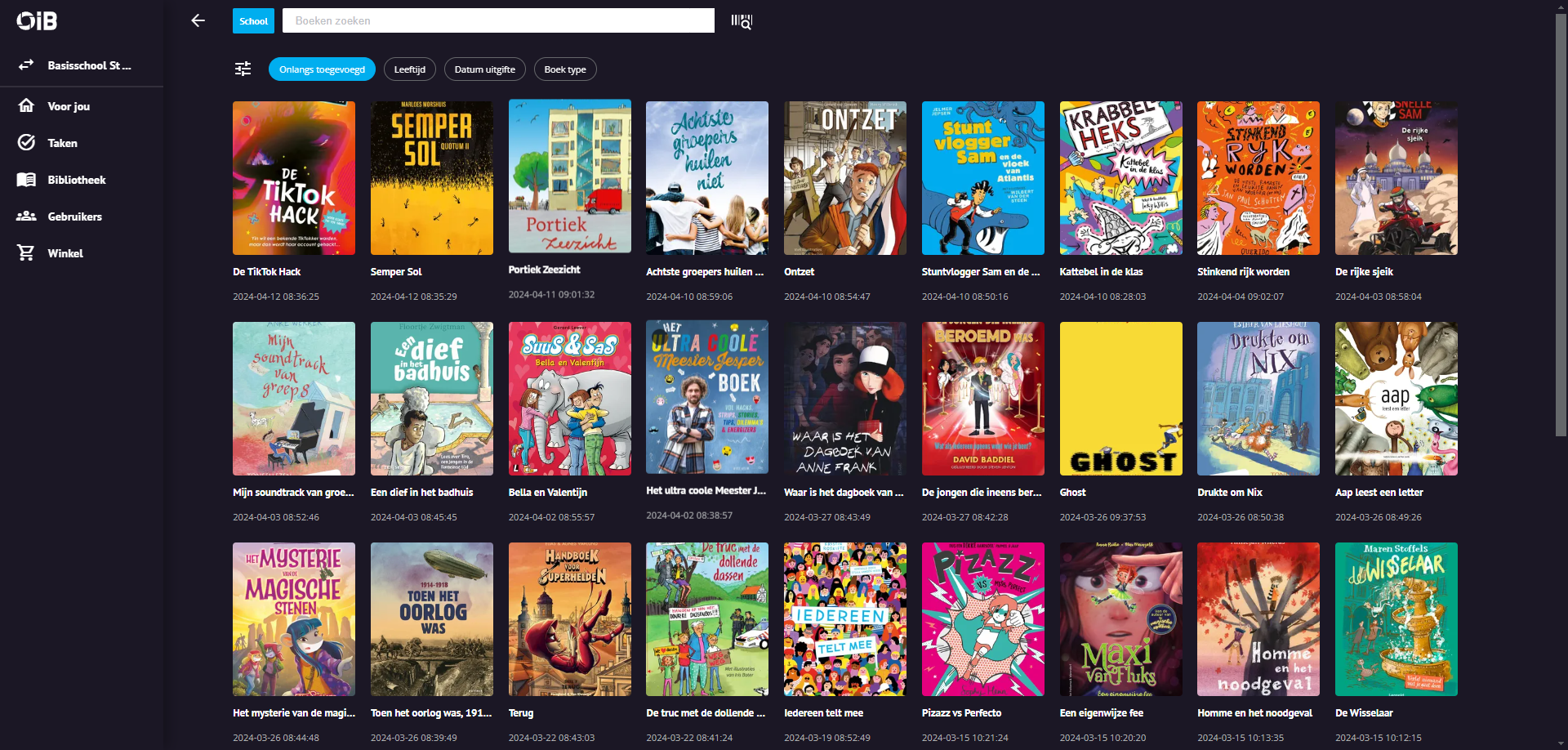Viewport: 1568px width, 750px height.
Task: Open the Aap leest een letter cover
Action: [x=1396, y=399]
